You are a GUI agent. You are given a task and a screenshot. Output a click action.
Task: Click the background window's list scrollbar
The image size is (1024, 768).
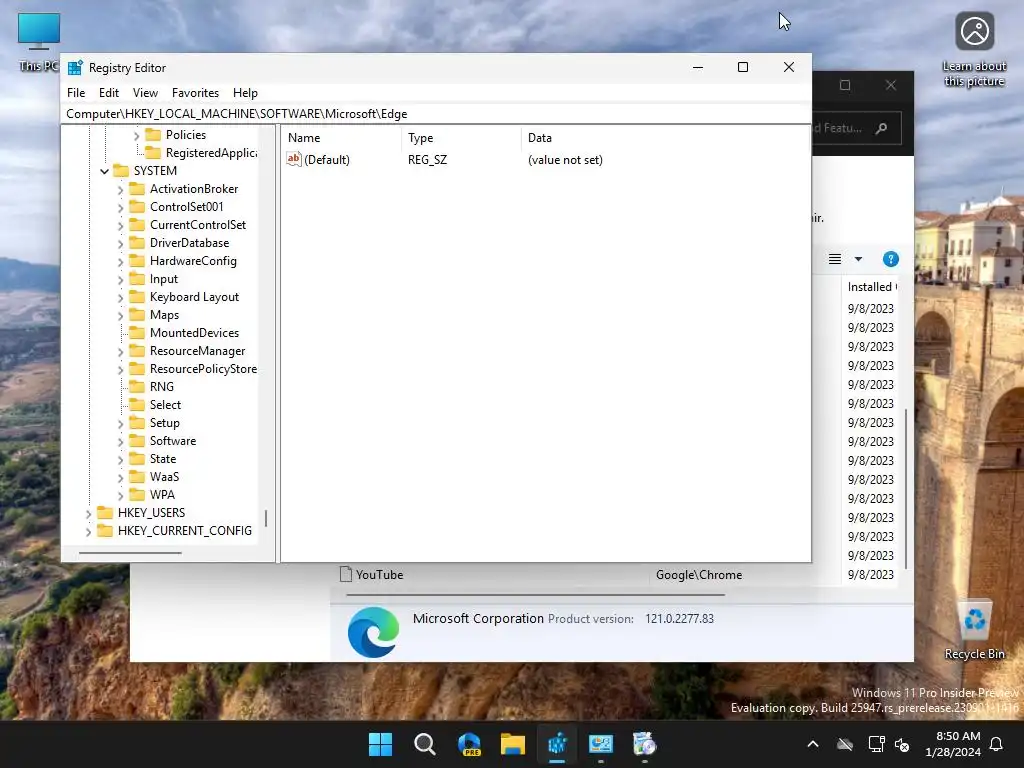[x=905, y=488]
